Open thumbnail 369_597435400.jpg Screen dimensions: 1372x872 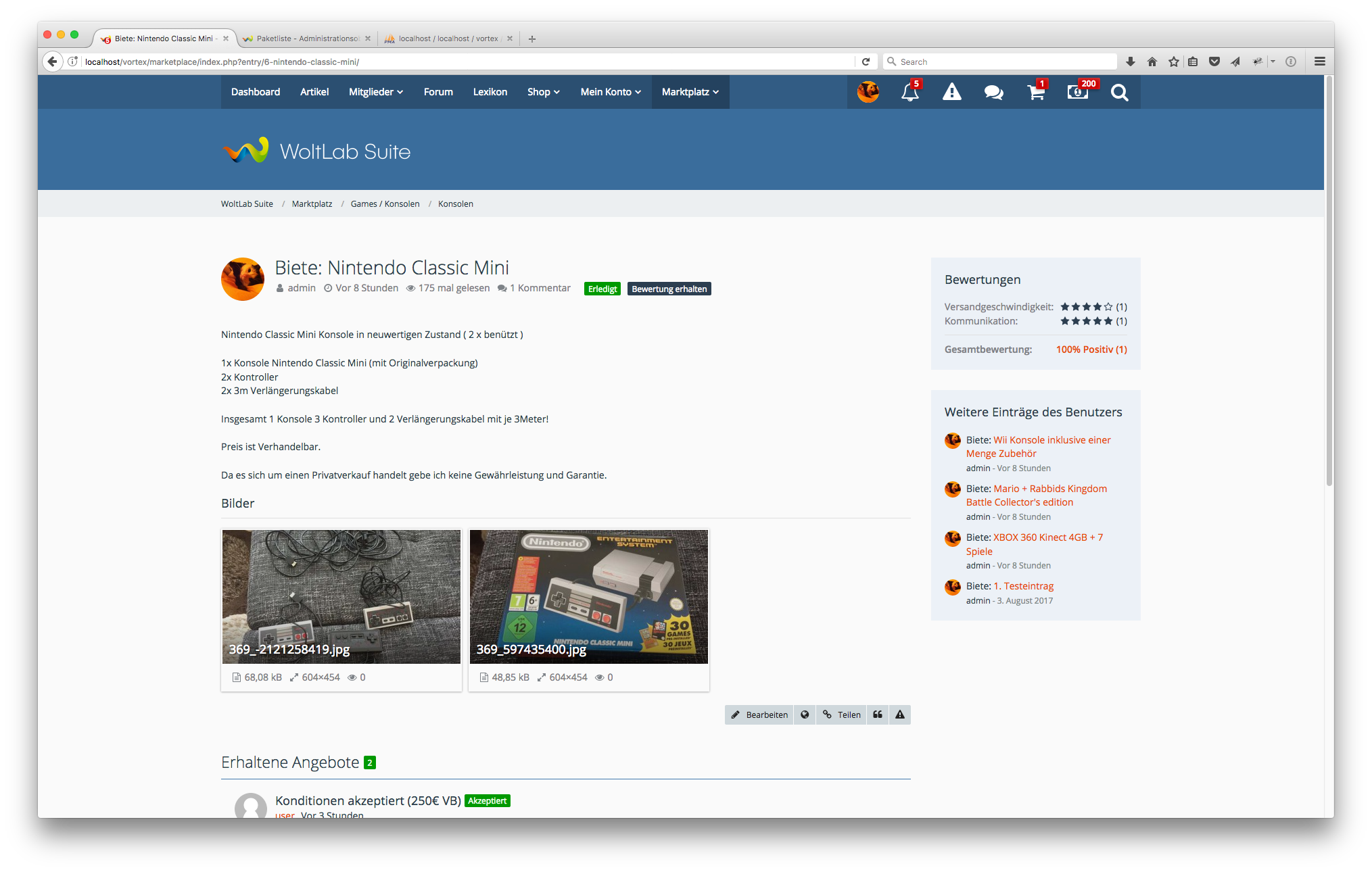(588, 596)
